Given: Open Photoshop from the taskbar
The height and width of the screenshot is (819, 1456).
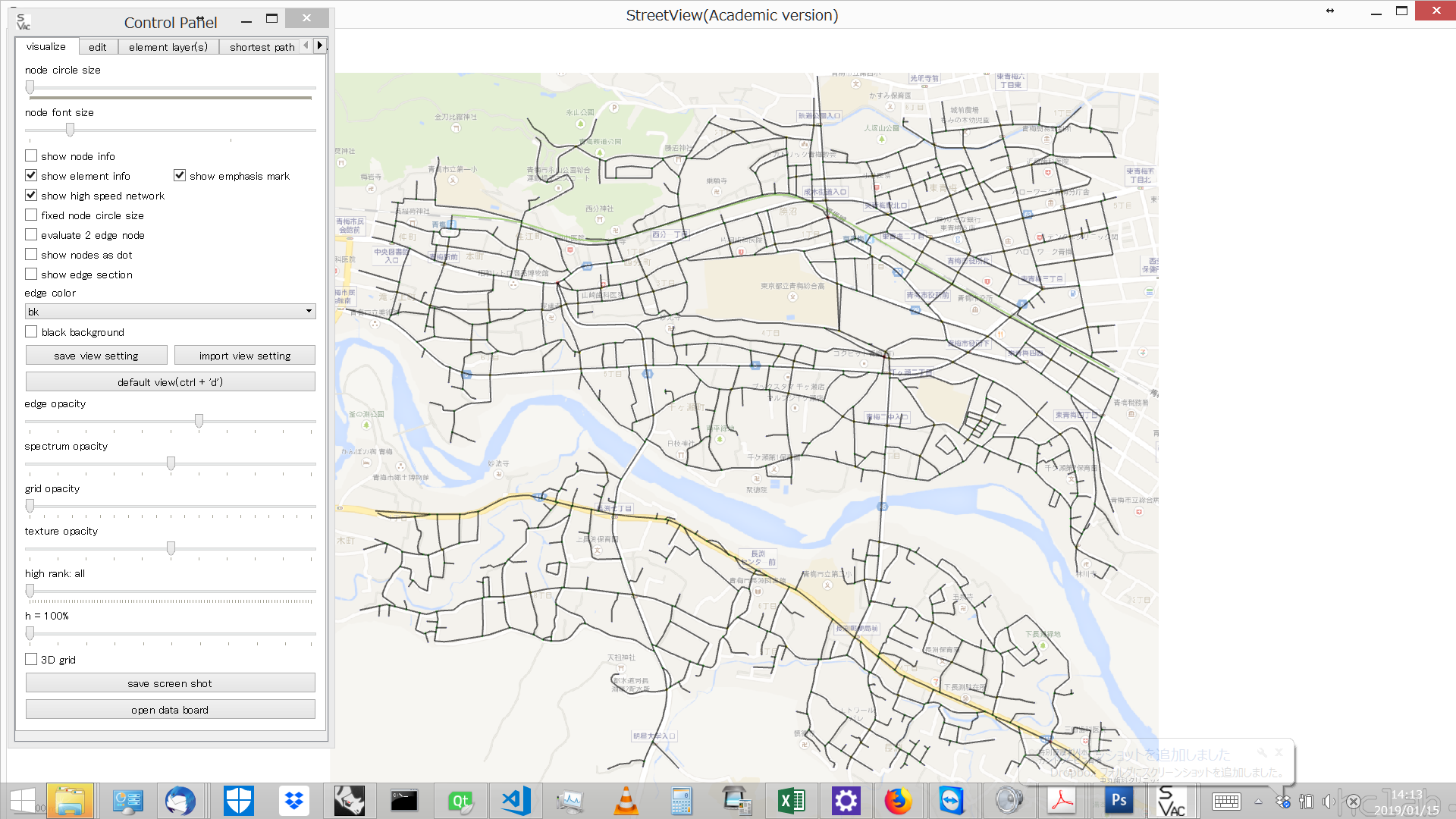Looking at the screenshot, I should (1119, 801).
